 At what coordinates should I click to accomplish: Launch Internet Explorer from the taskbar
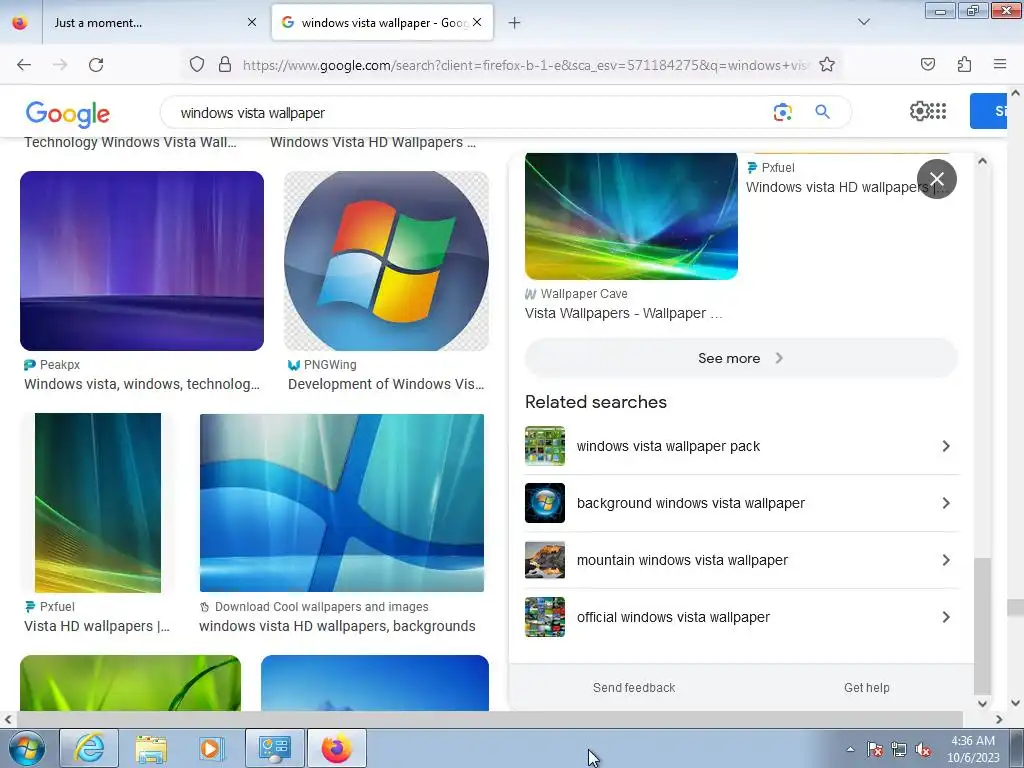(89, 748)
